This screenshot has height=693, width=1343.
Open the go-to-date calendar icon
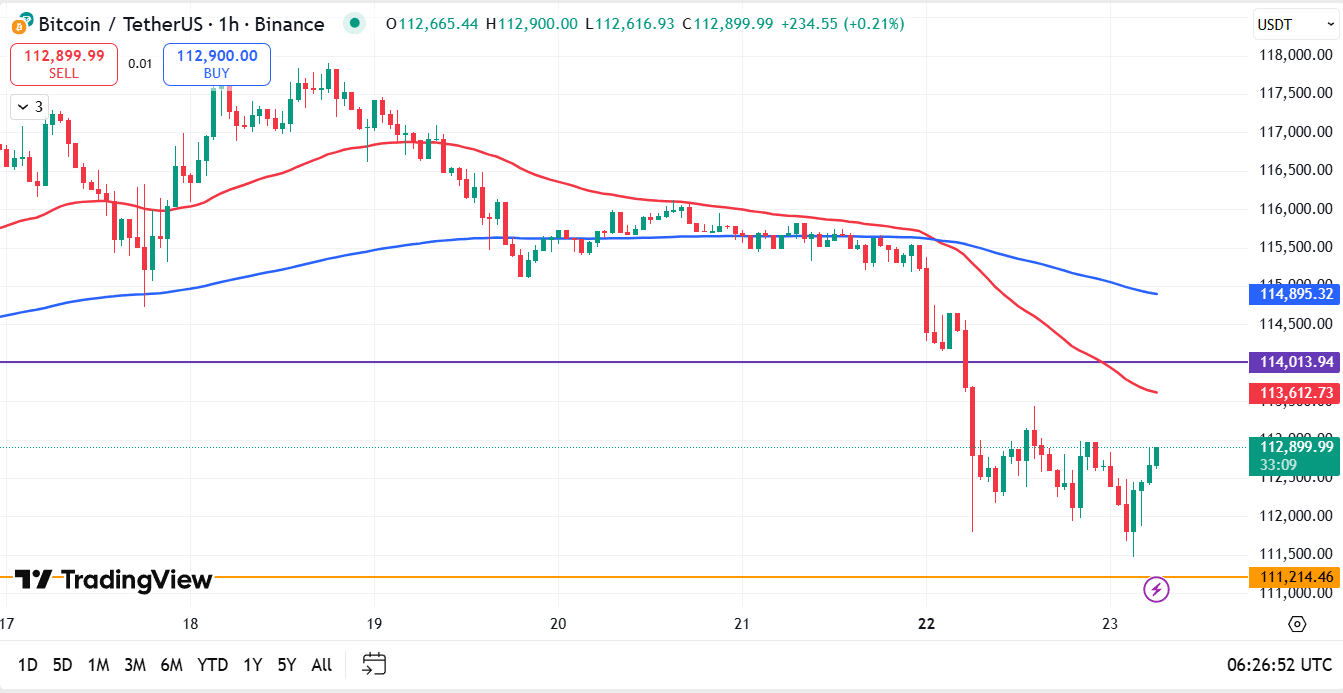pos(374,663)
